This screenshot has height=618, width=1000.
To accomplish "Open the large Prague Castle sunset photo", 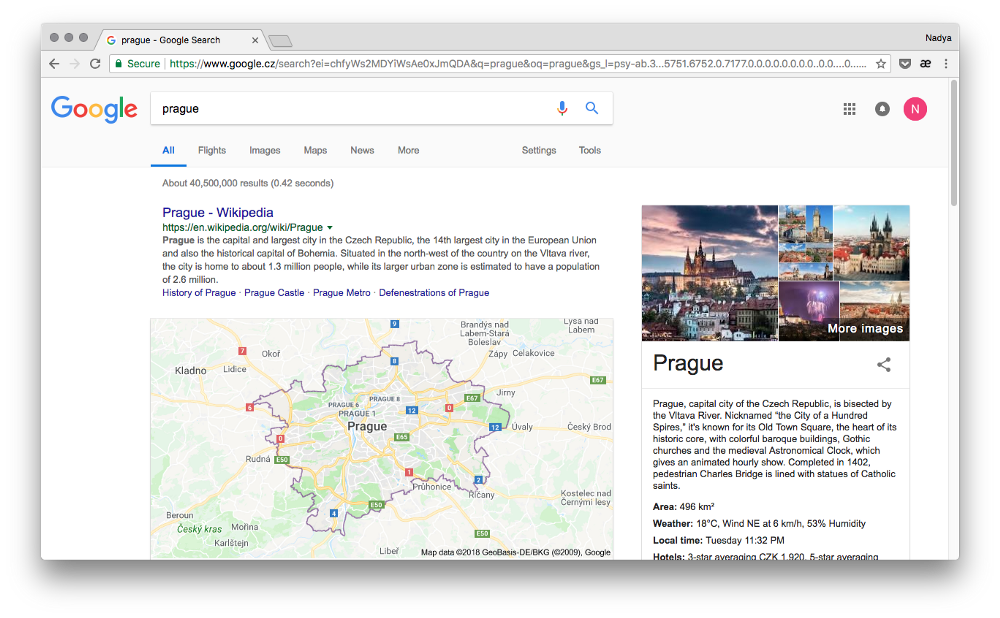I will [x=710, y=273].
